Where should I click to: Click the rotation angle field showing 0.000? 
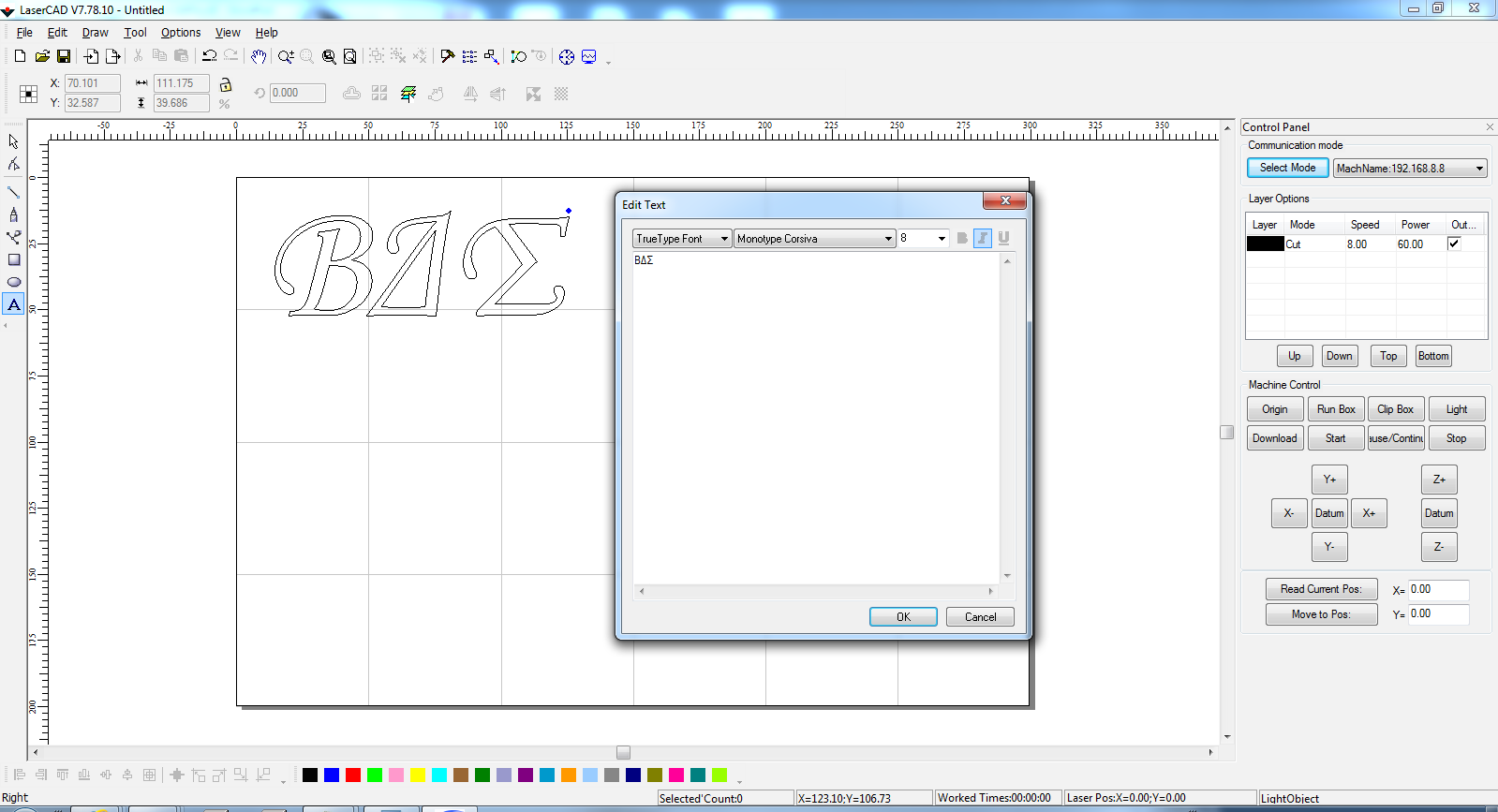coord(298,93)
